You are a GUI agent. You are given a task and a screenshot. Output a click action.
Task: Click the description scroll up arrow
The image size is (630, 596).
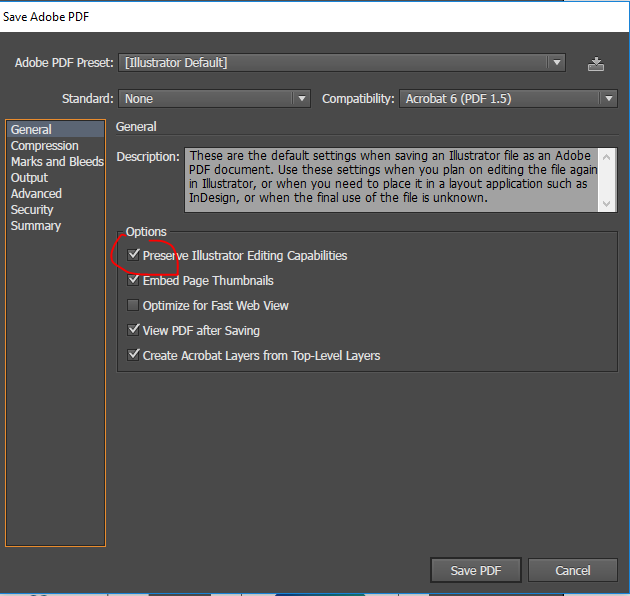pos(607,157)
